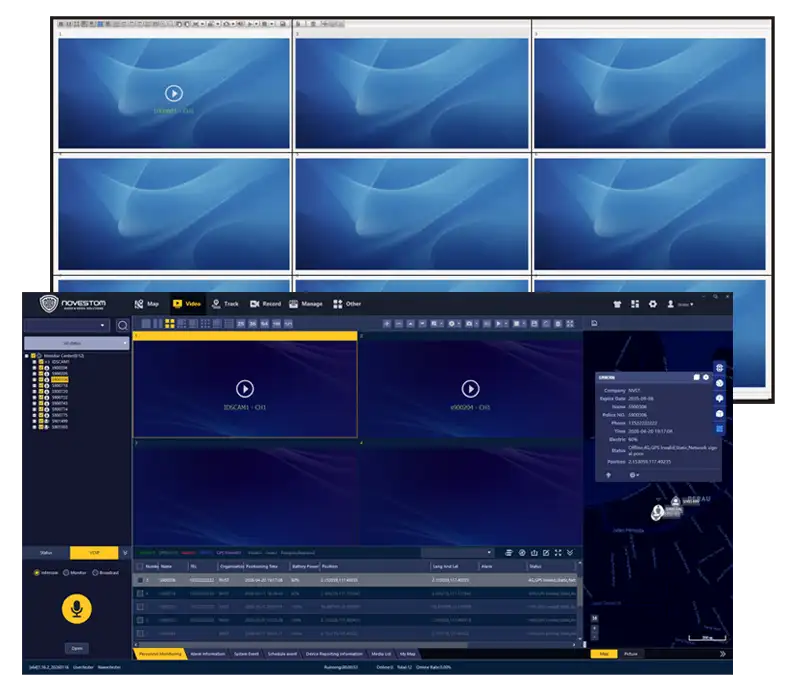Play IDSCAM1 - CH1 video

(245, 389)
